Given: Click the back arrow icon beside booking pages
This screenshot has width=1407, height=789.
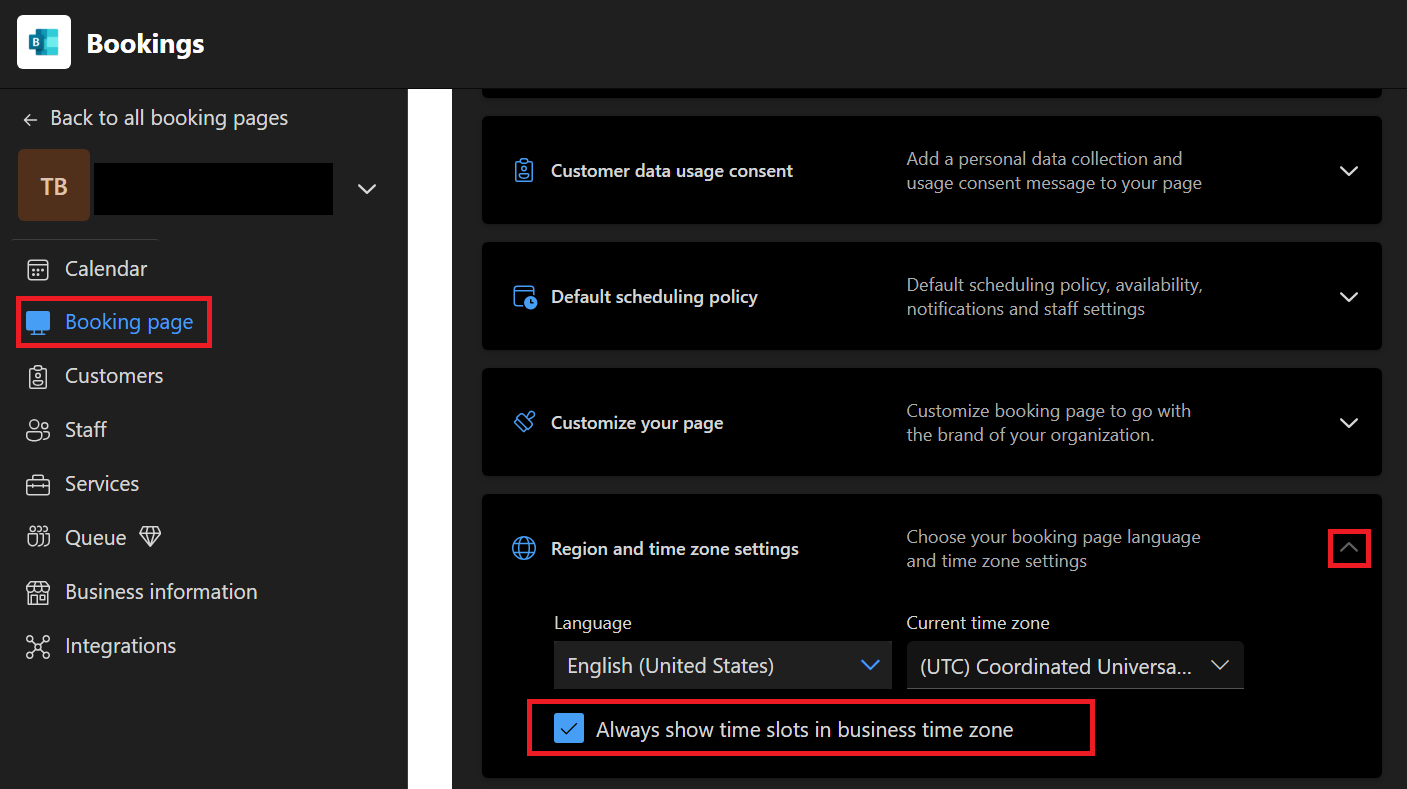Looking at the screenshot, I should point(30,118).
